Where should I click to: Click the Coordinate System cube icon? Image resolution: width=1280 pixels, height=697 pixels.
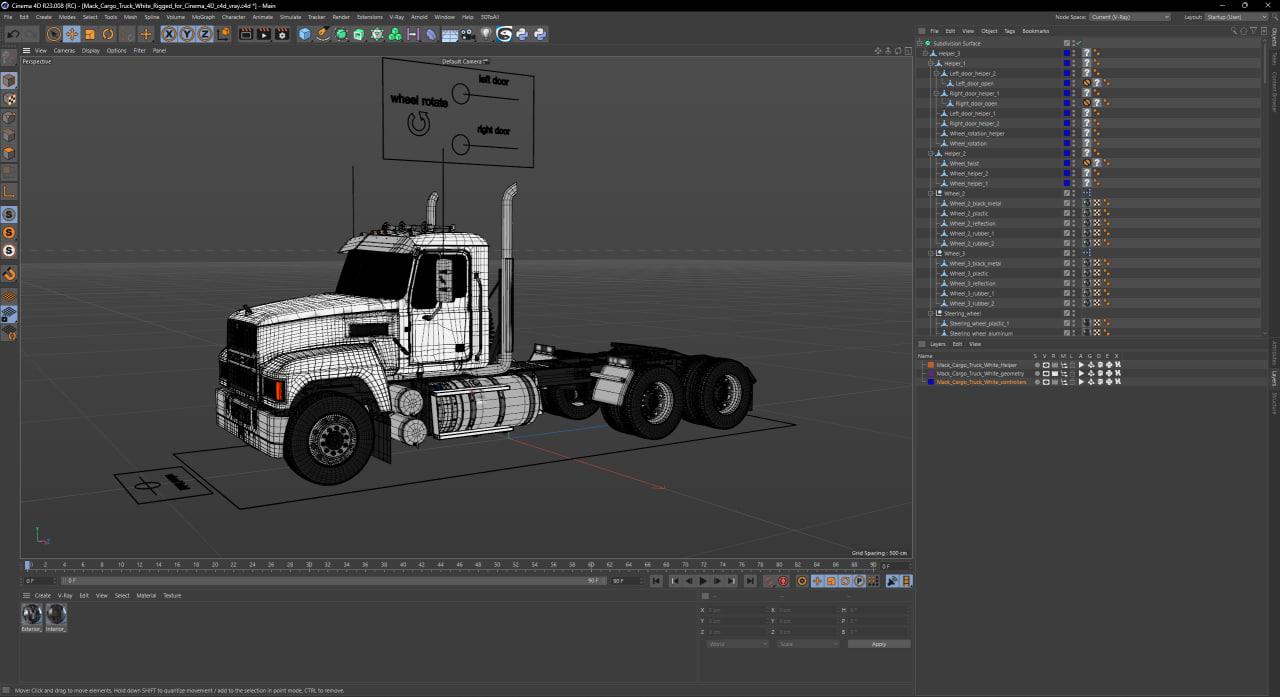223,34
